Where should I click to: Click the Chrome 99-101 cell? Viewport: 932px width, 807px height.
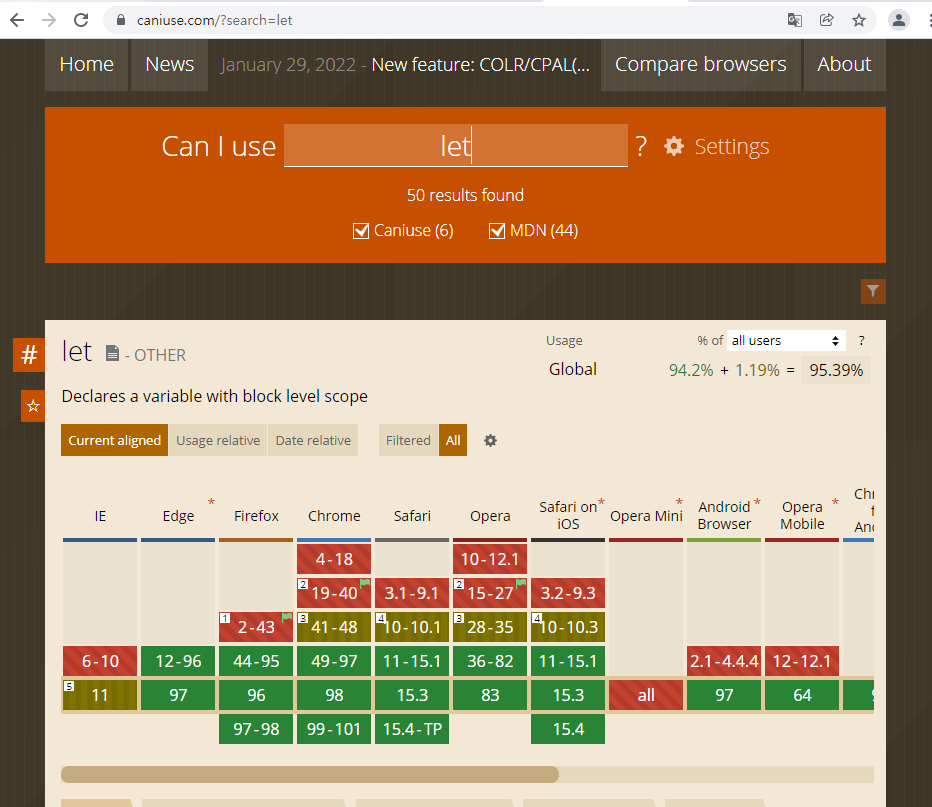click(334, 729)
